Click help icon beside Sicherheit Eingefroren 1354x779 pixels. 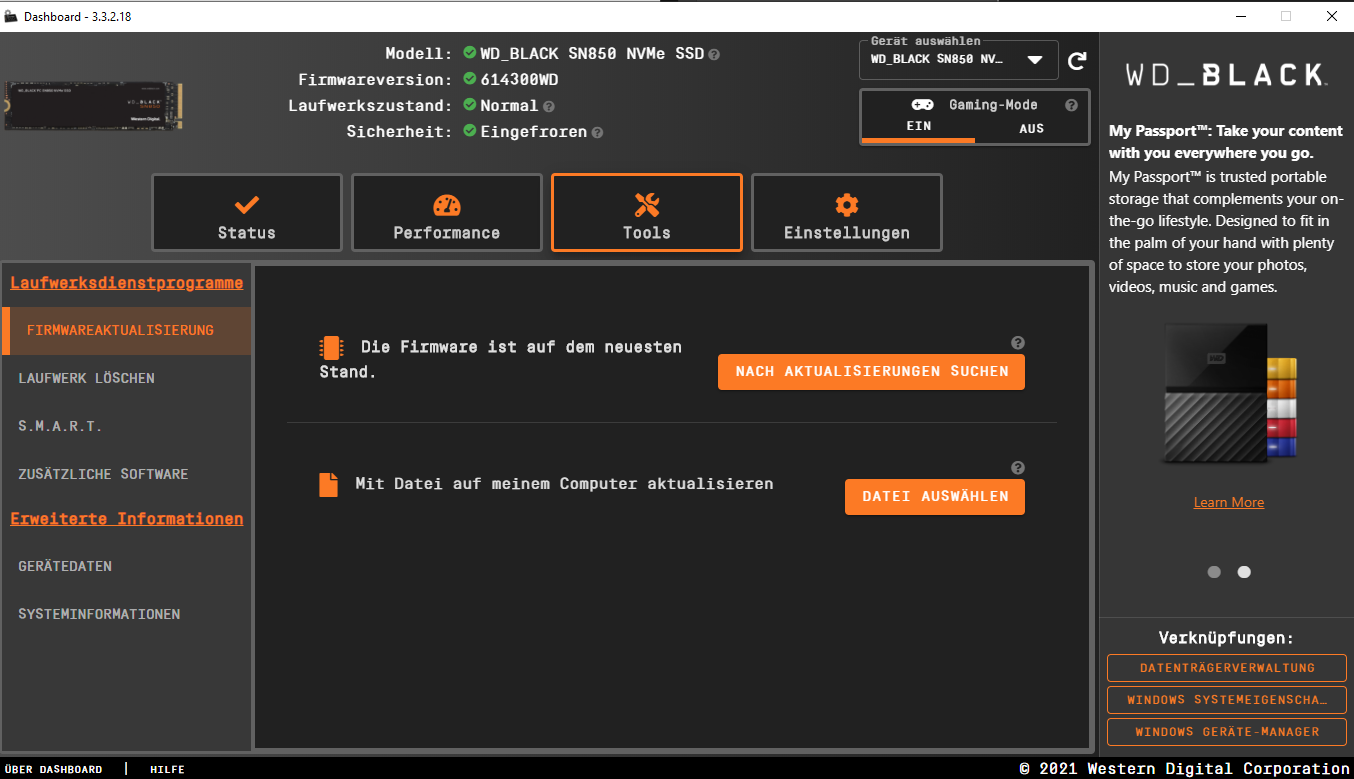pos(597,132)
